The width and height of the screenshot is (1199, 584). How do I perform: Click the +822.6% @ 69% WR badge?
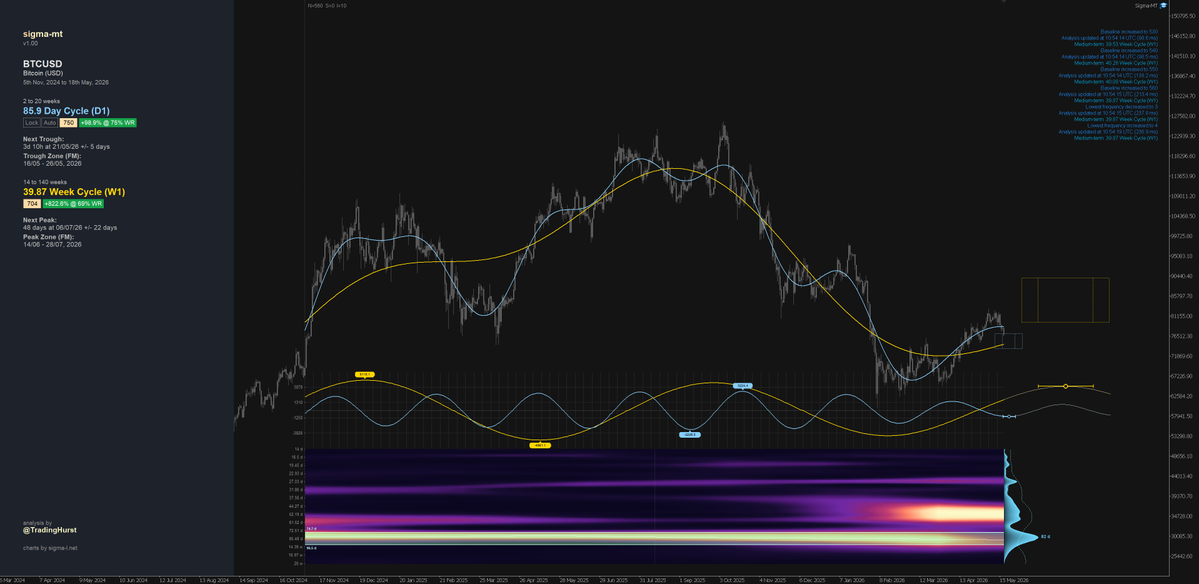73,204
